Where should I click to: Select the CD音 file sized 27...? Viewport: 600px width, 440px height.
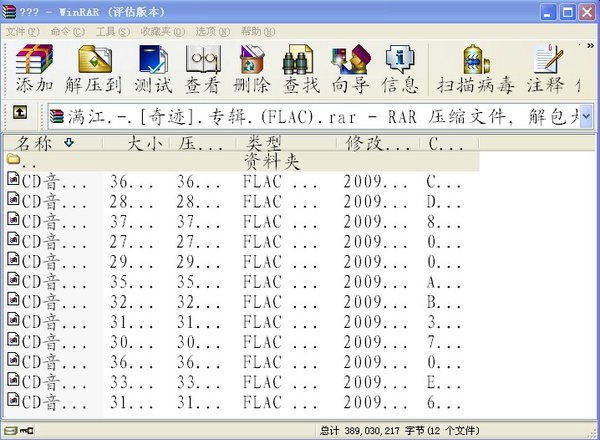[x=242, y=241]
